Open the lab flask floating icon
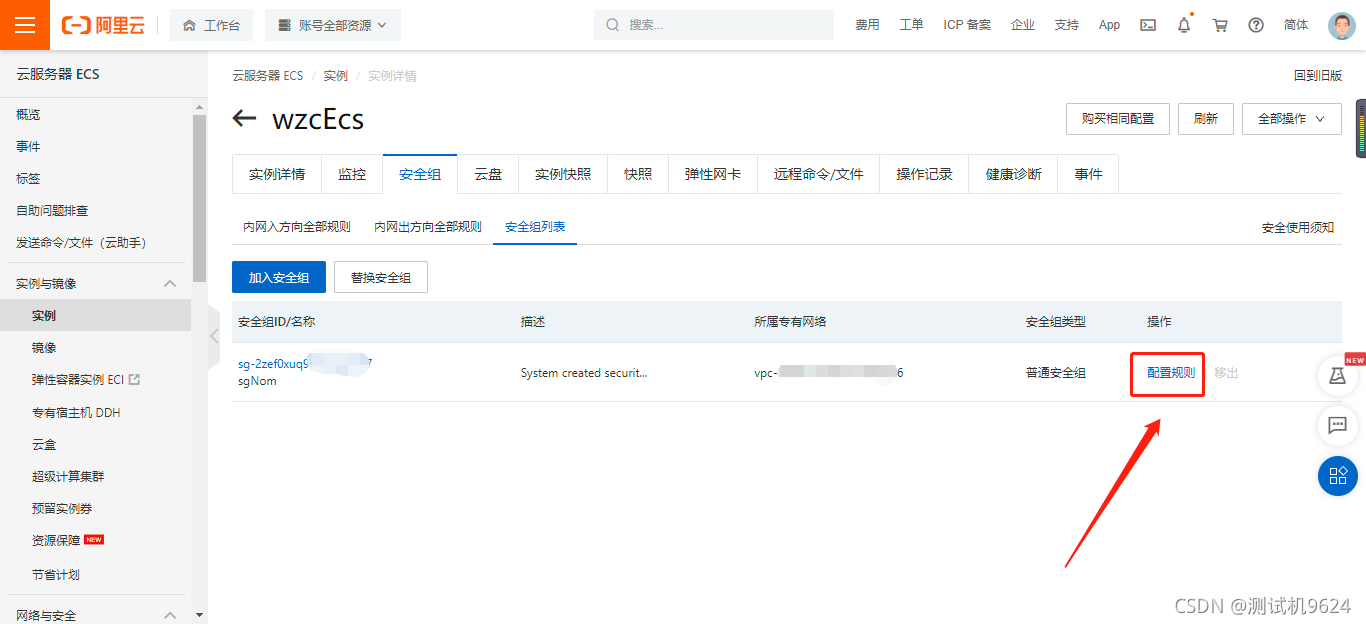This screenshot has height=624, width=1366. click(1337, 375)
